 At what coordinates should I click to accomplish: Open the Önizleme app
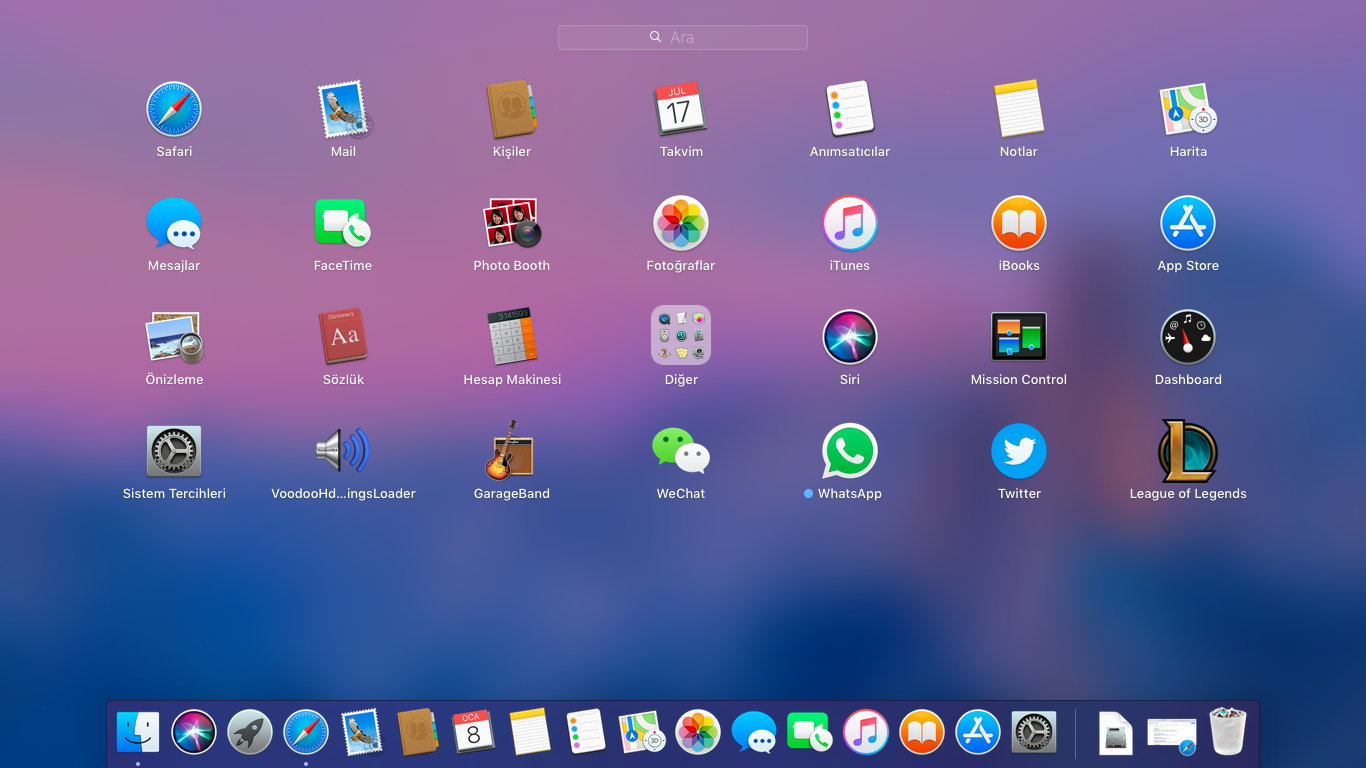click(x=174, y=338)
